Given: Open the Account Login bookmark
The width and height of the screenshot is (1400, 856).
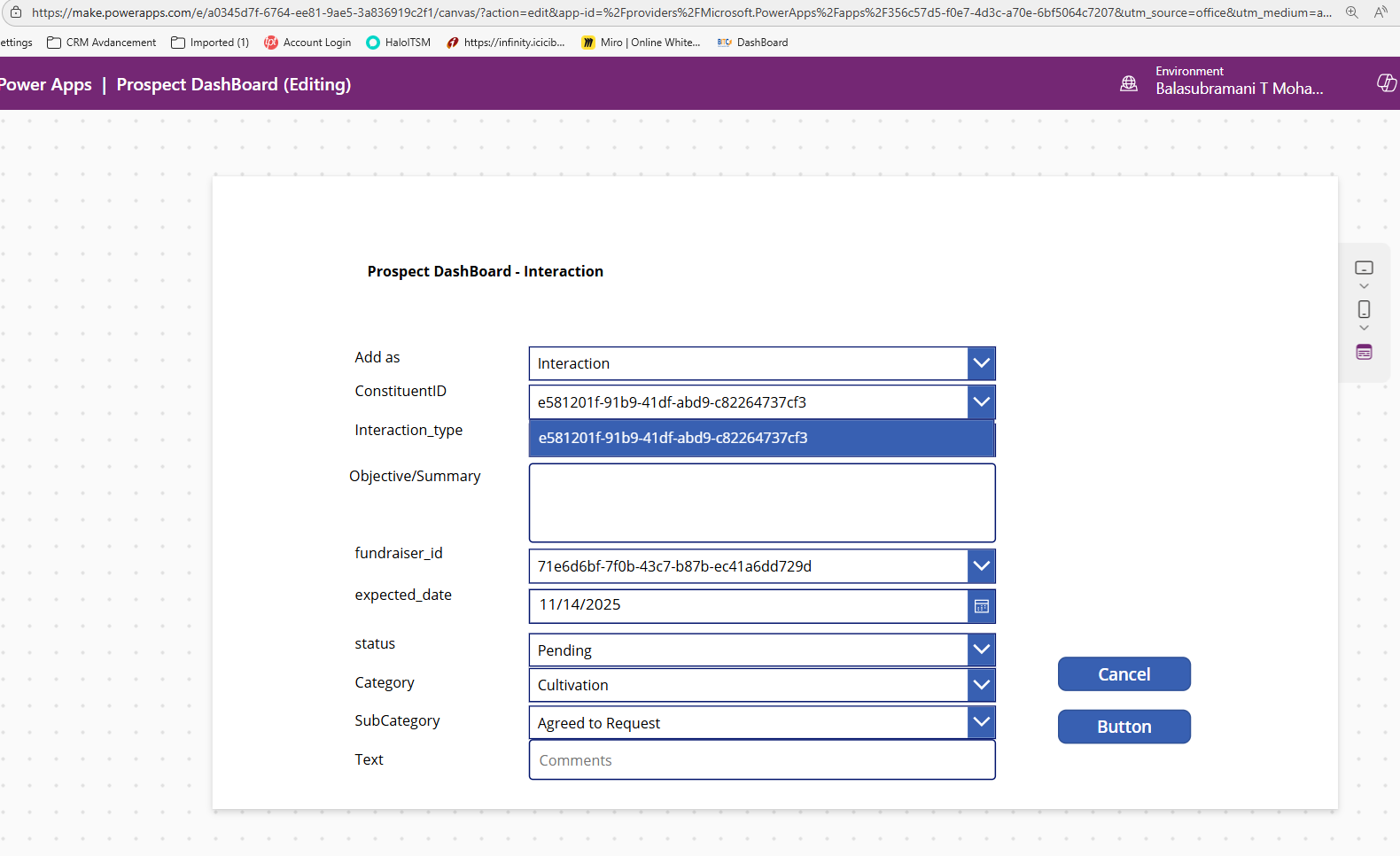Looking at the screenshot, I should click(307, 43).
